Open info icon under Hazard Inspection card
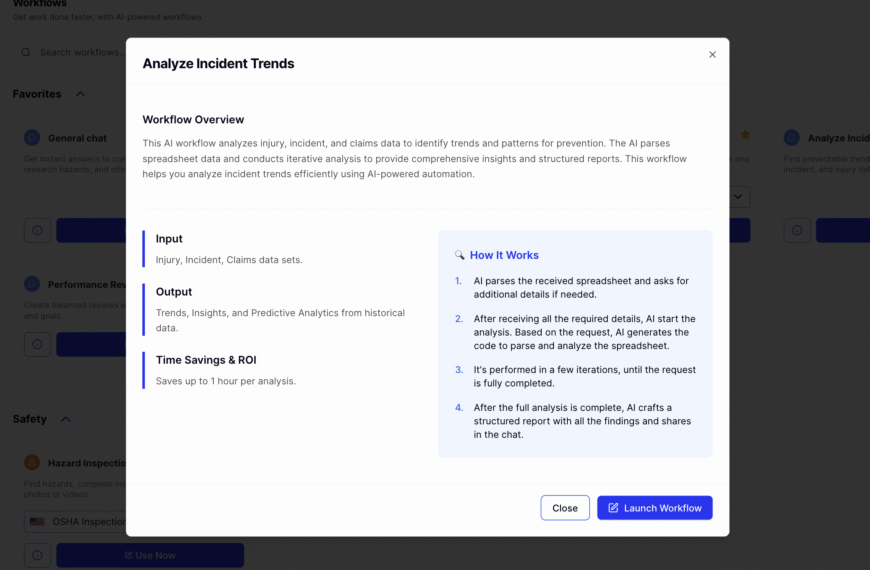Screen dimensions: 870x570 coord(37,555)
